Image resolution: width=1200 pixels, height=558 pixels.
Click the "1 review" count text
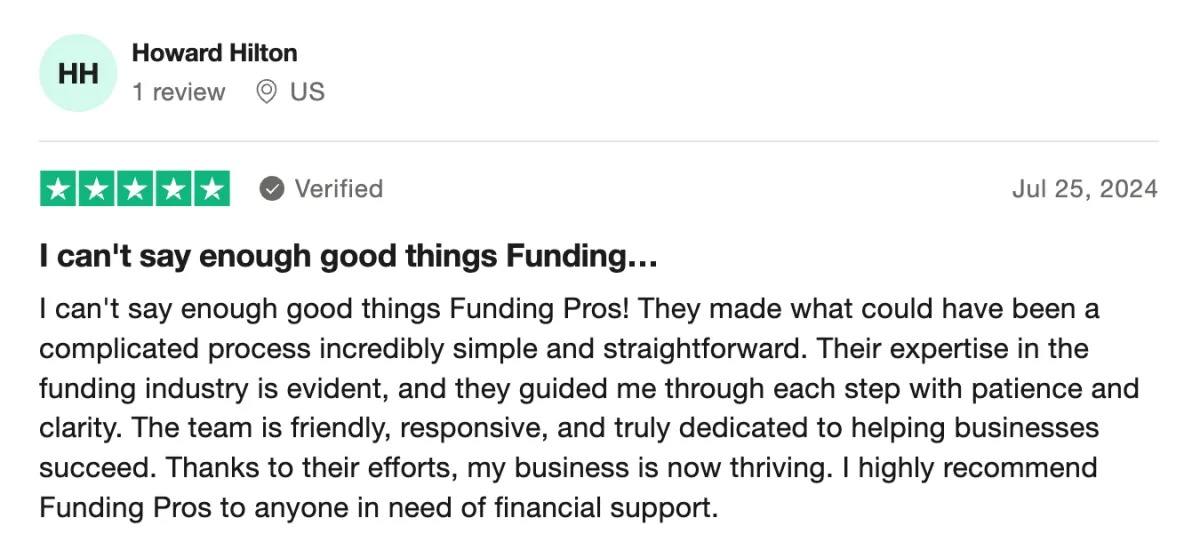(179, 92)
